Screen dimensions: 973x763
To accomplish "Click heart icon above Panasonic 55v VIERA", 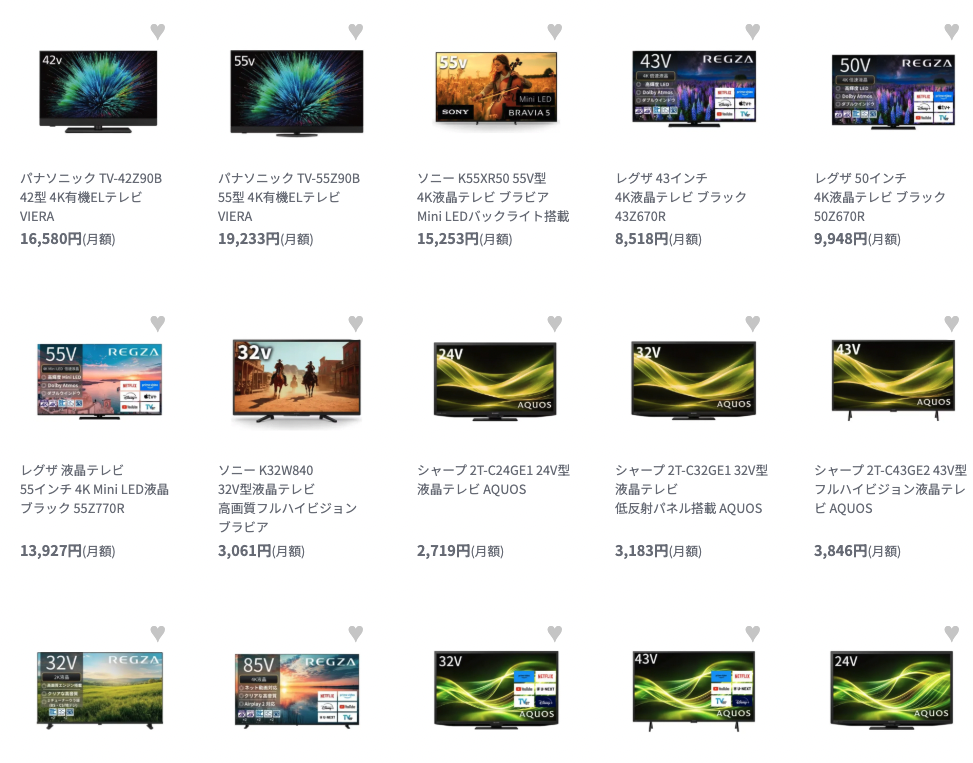I will coord(356,31).
